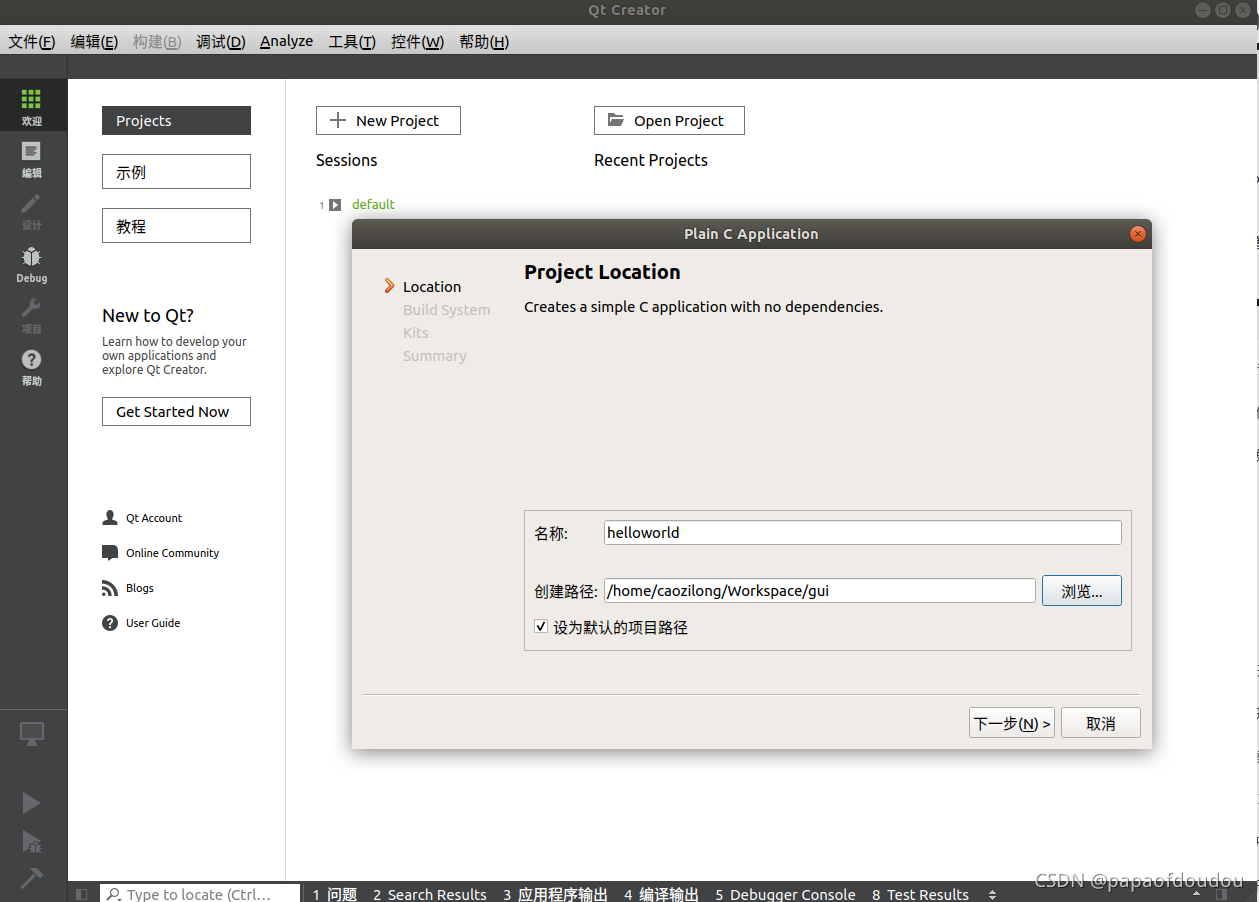
Task: Select the Projects tab on Welcome page
Action: coord(176,120)
